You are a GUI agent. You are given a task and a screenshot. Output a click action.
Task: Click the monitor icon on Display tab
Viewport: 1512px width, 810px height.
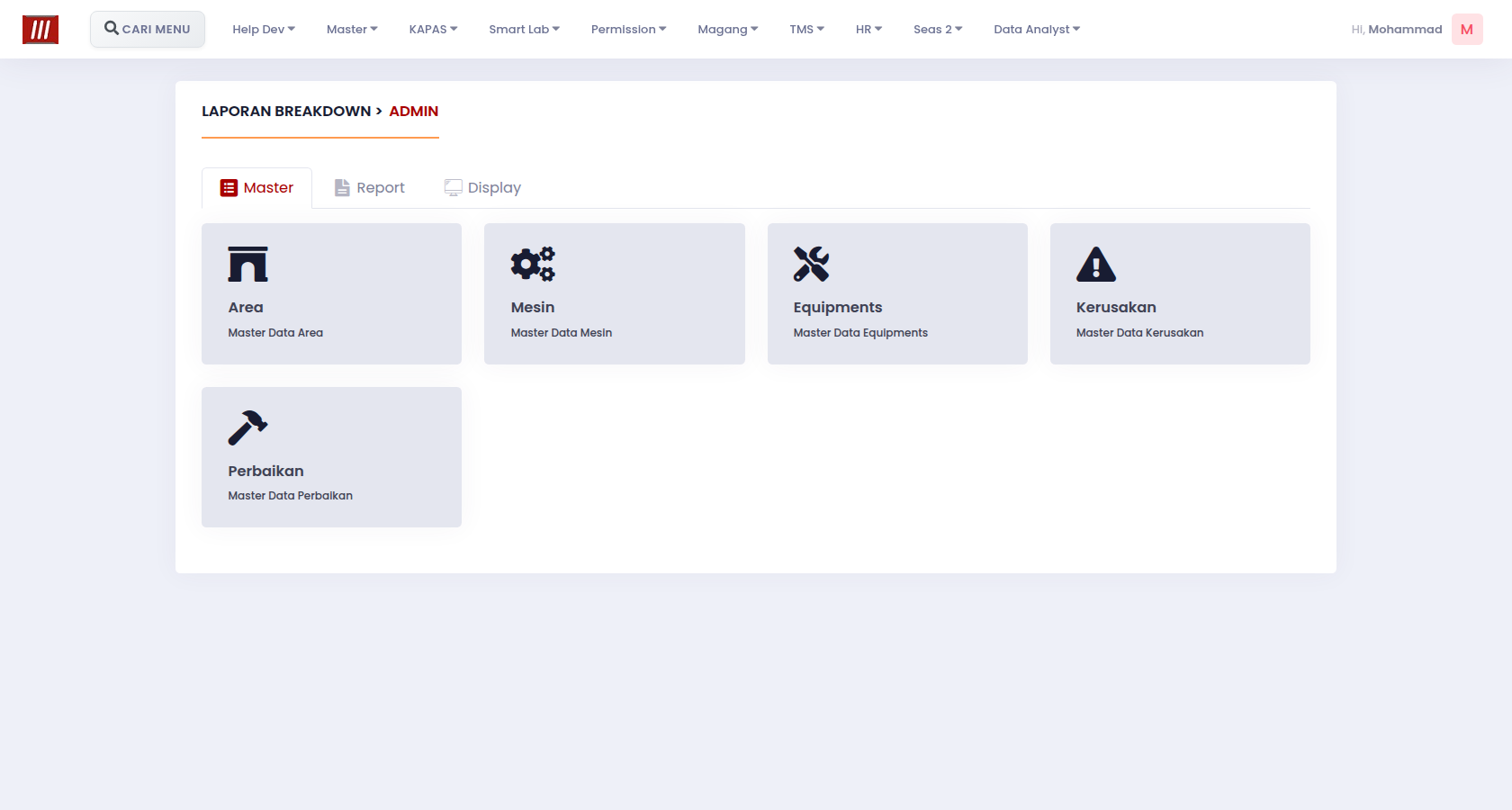[453, 187]
